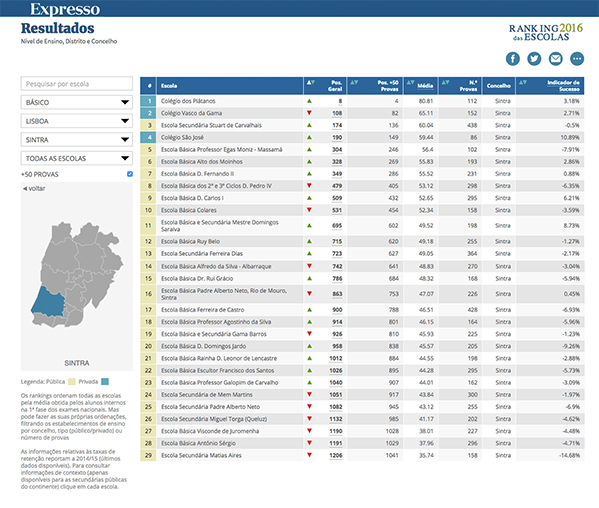Viewport: 599px width, 508px height.
Task: Click the Expresso logo
Action: click(x=65, y=9)
